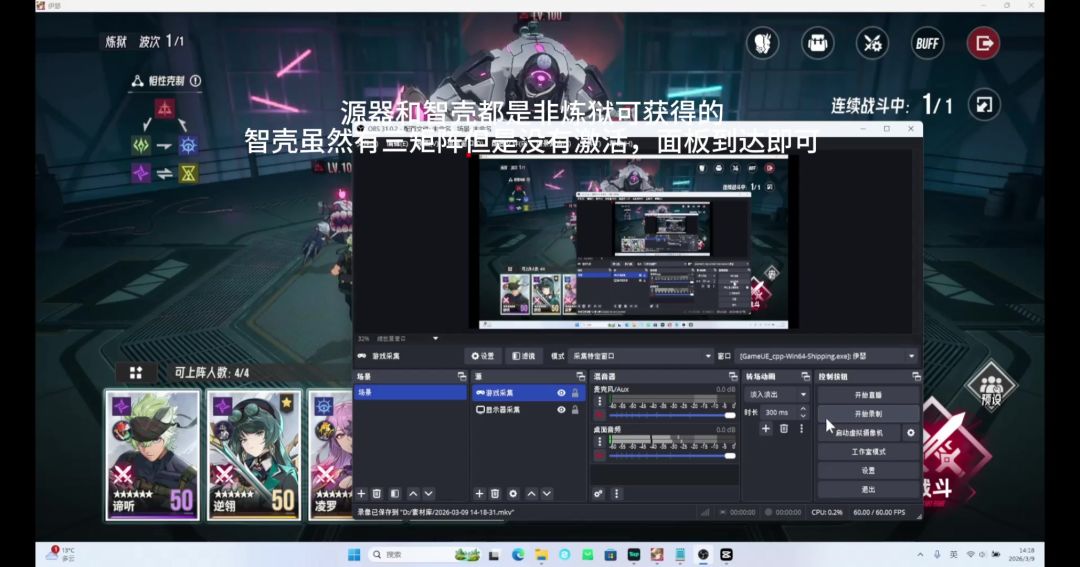Image resolution: width=1080 pixels, height=567 pixels.
Task: Mute the 麦克风/Aux channel
Action: [599, 415]
